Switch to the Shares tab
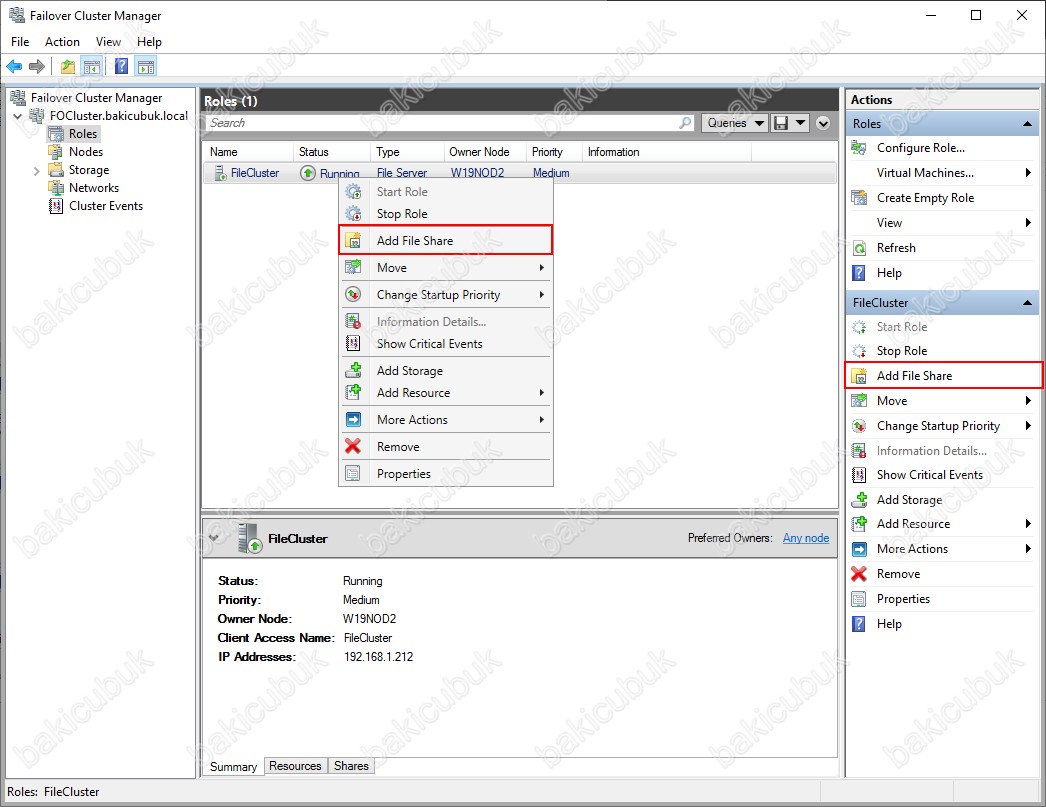The height and width of the screenshot is (807, 1046). pos(351,766)
